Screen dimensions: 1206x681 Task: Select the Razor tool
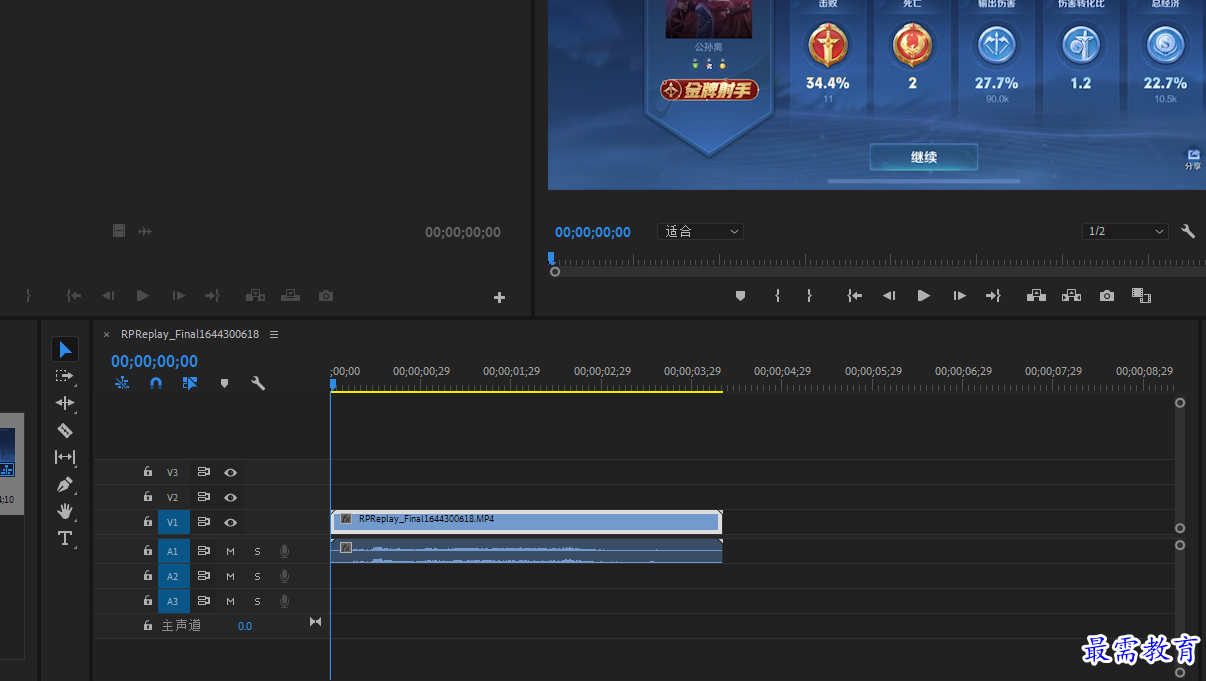(x=65, y=430)
